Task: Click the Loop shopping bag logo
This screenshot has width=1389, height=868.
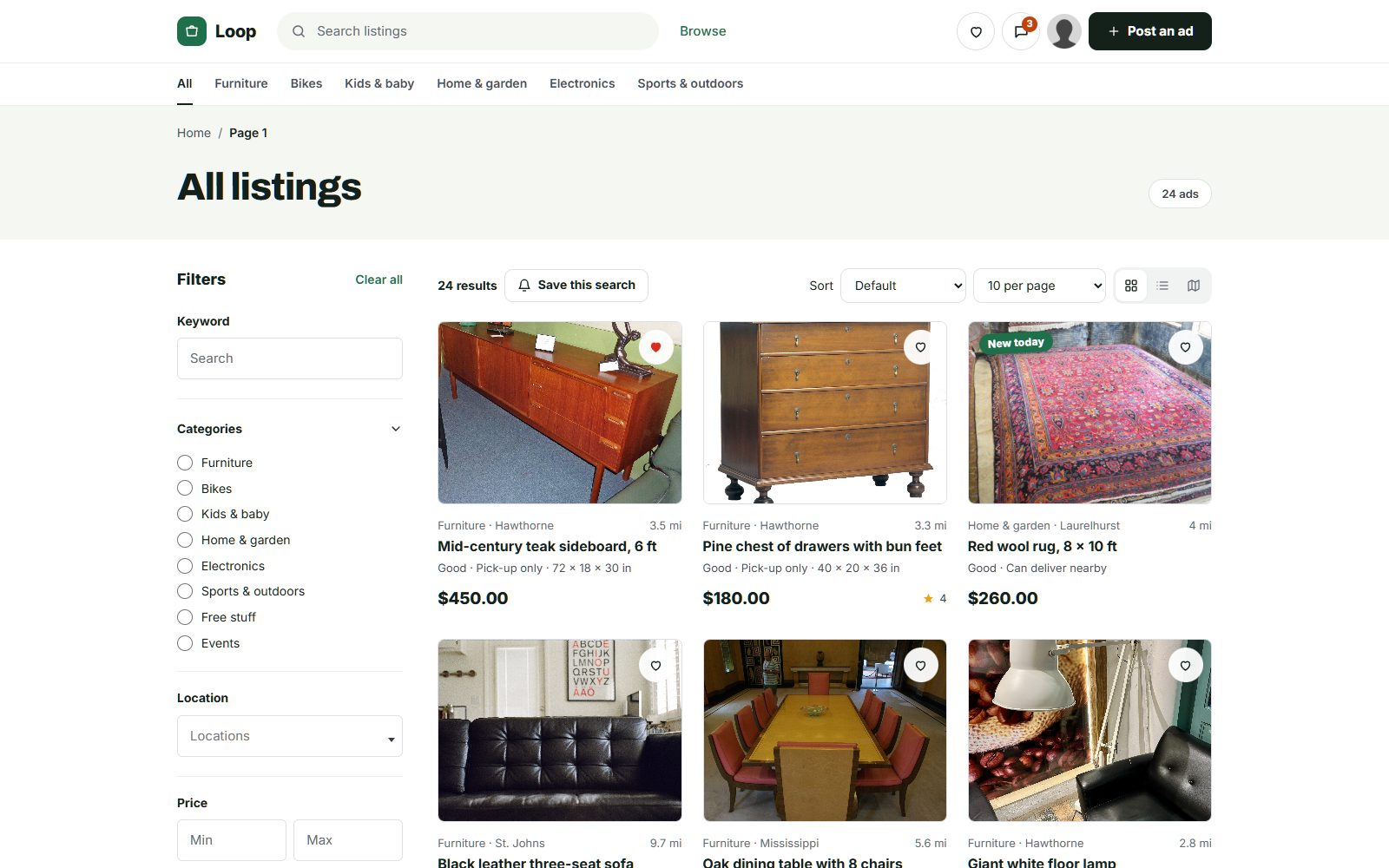Action: [x=192, y=31]
